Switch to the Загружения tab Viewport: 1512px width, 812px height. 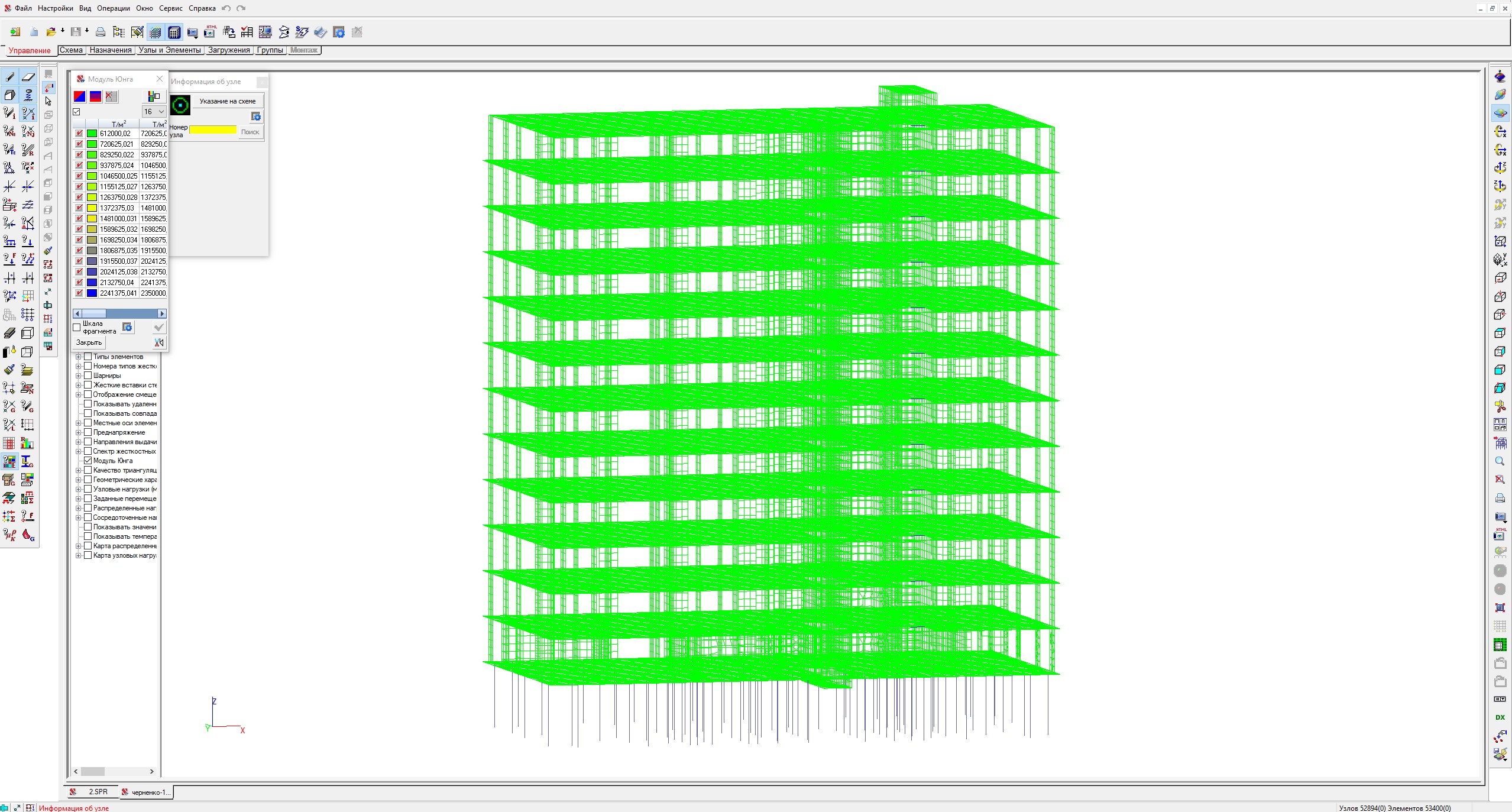tap(229, 50)
